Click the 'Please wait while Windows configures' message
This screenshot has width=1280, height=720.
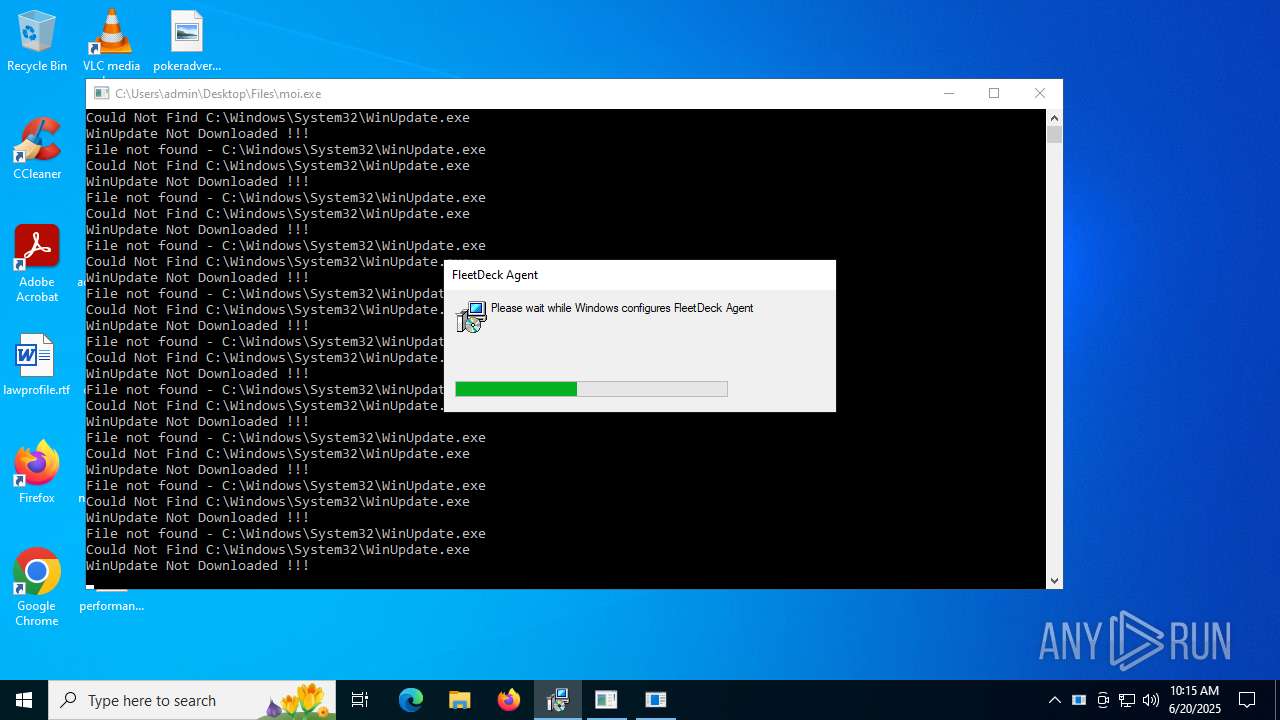coord(622,308)
